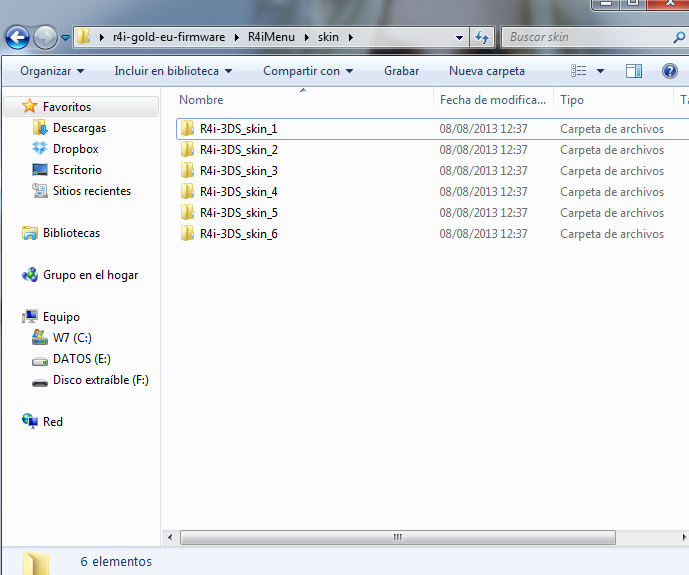Click the Sitios recientes icon

40,191
